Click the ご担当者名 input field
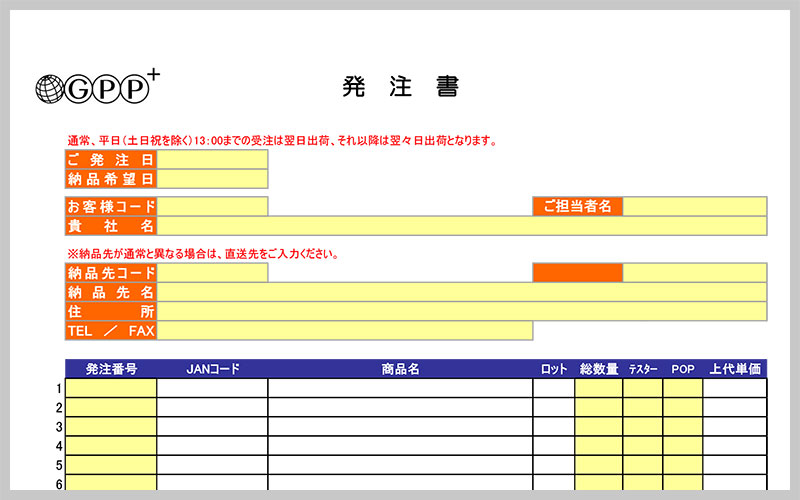 click(x=694, y=206)
